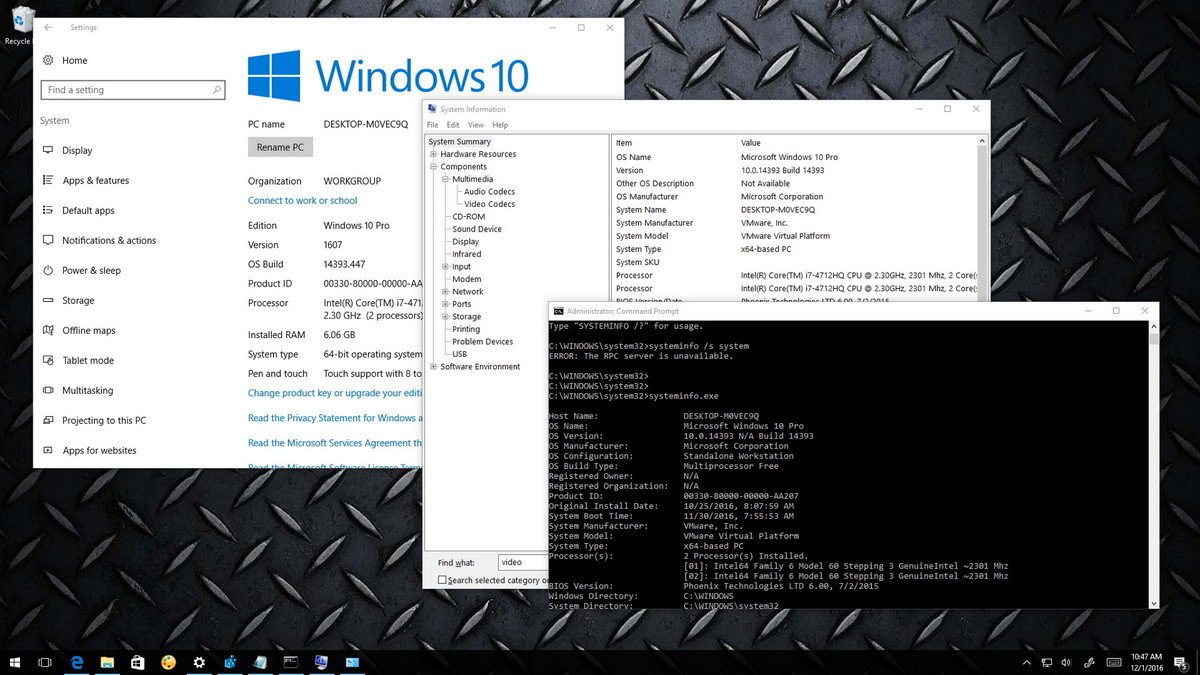1200x675 pixels.
Task: Open the Windows Start button
Action: [15, 662]
